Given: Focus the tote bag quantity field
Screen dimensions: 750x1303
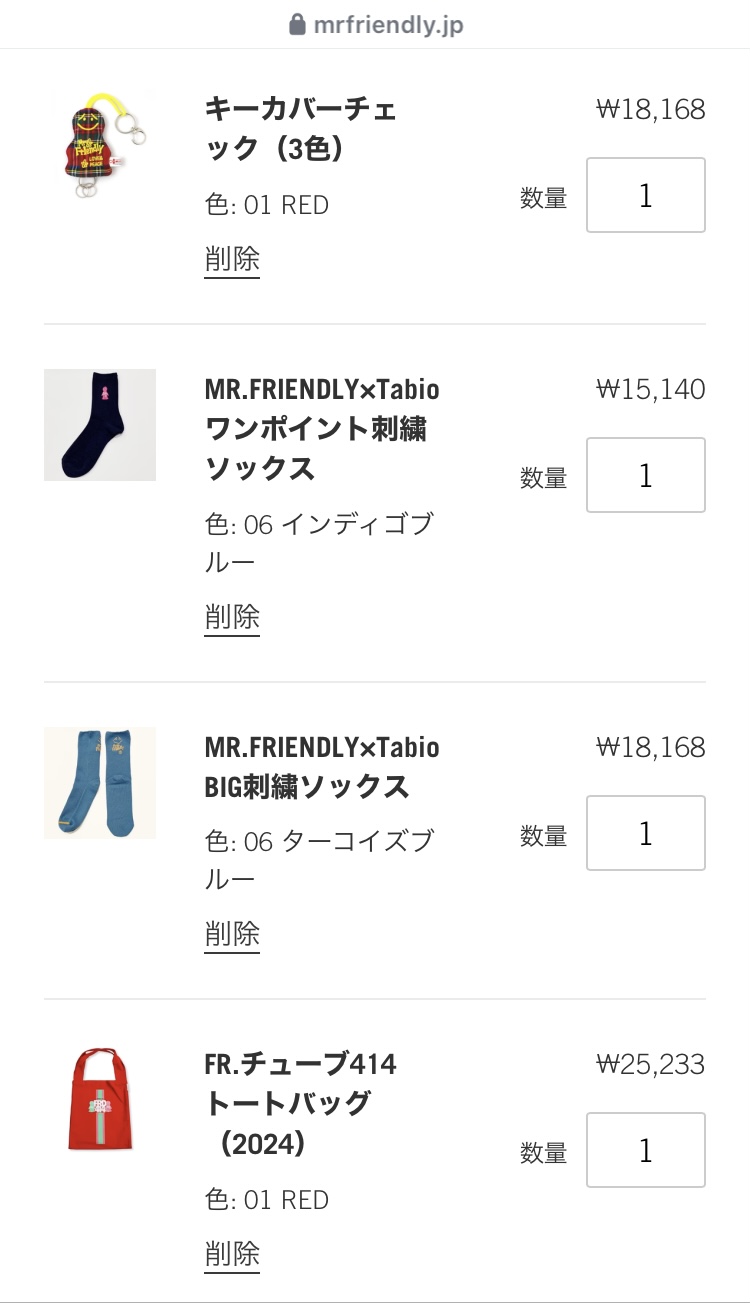Looking at the screenshot, I should pos(645,1150).
